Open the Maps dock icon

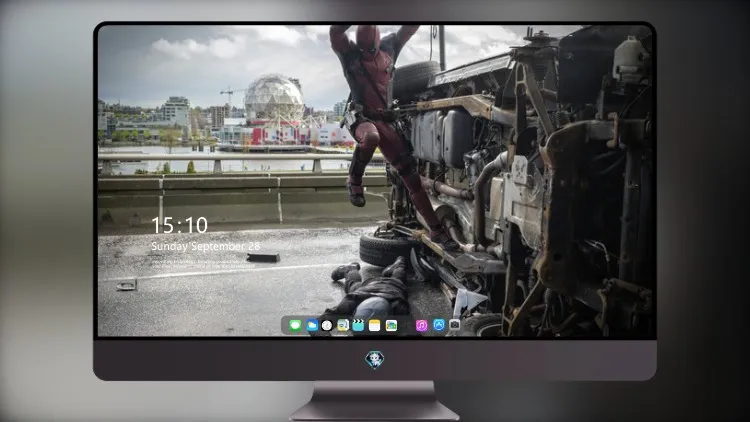(342, 325)
